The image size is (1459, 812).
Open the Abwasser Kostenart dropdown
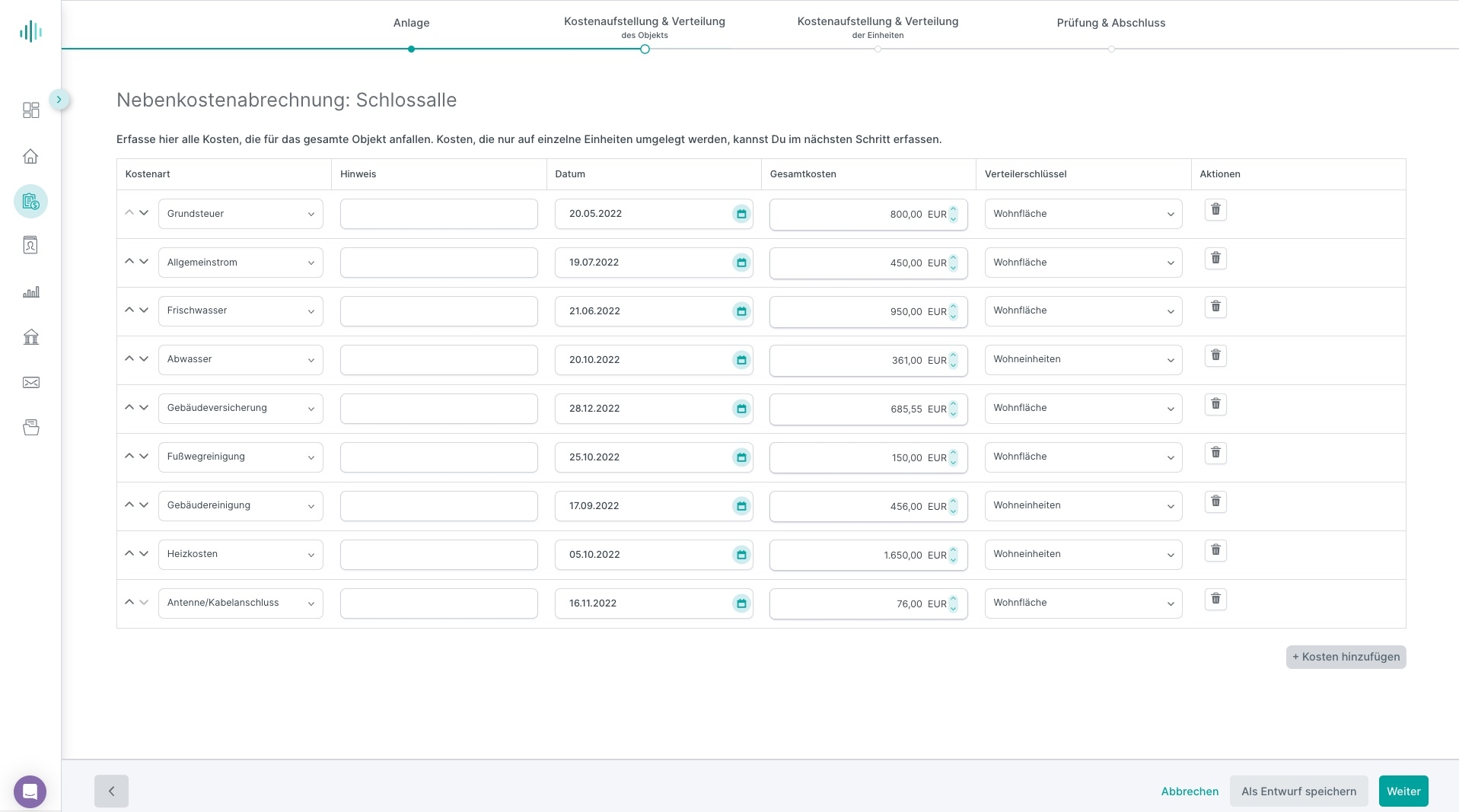(241, 360)
